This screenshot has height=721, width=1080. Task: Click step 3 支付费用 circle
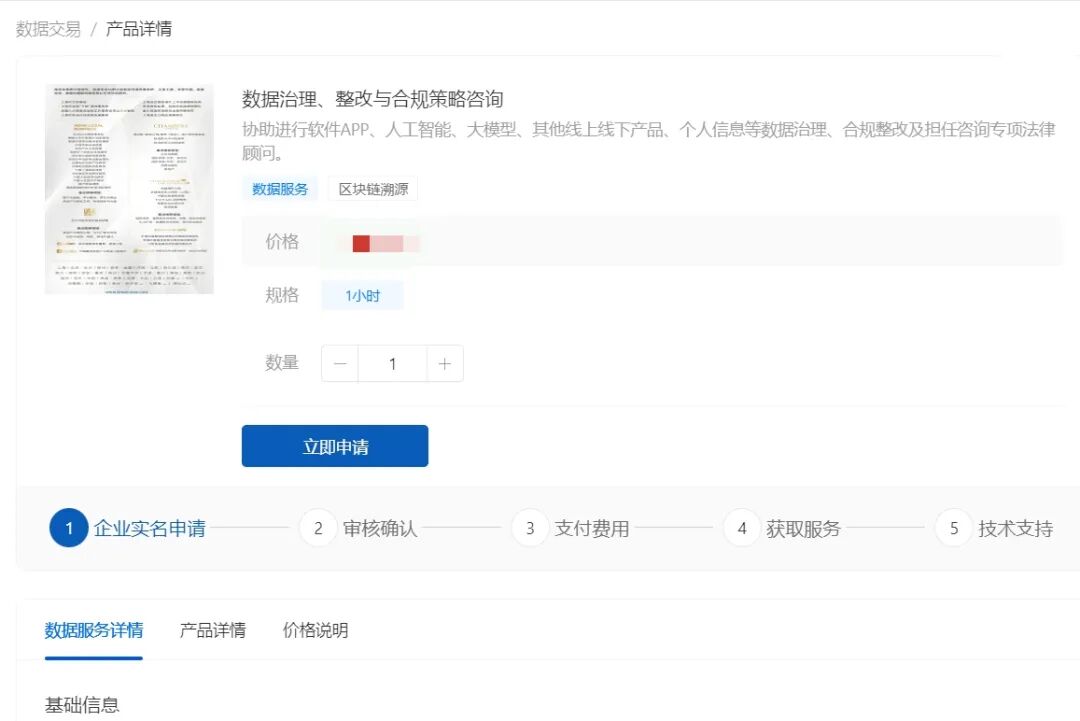(x=530, y=528)
